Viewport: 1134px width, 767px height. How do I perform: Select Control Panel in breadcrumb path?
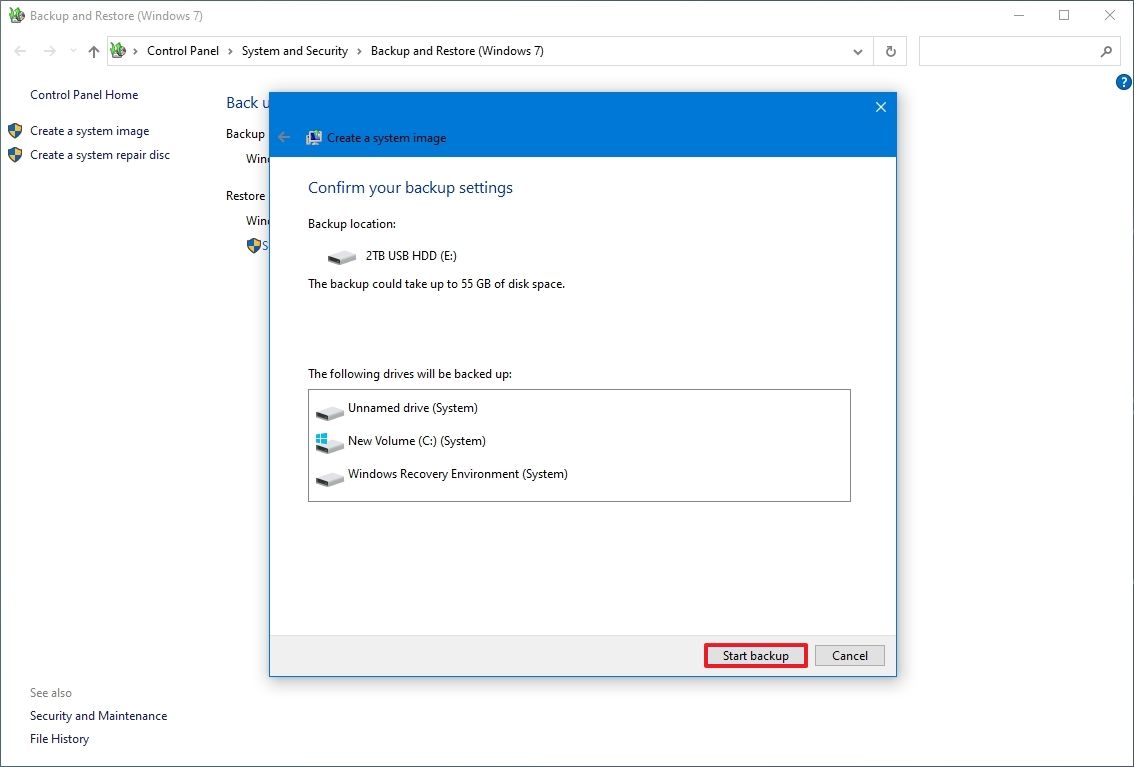(182, 51)
